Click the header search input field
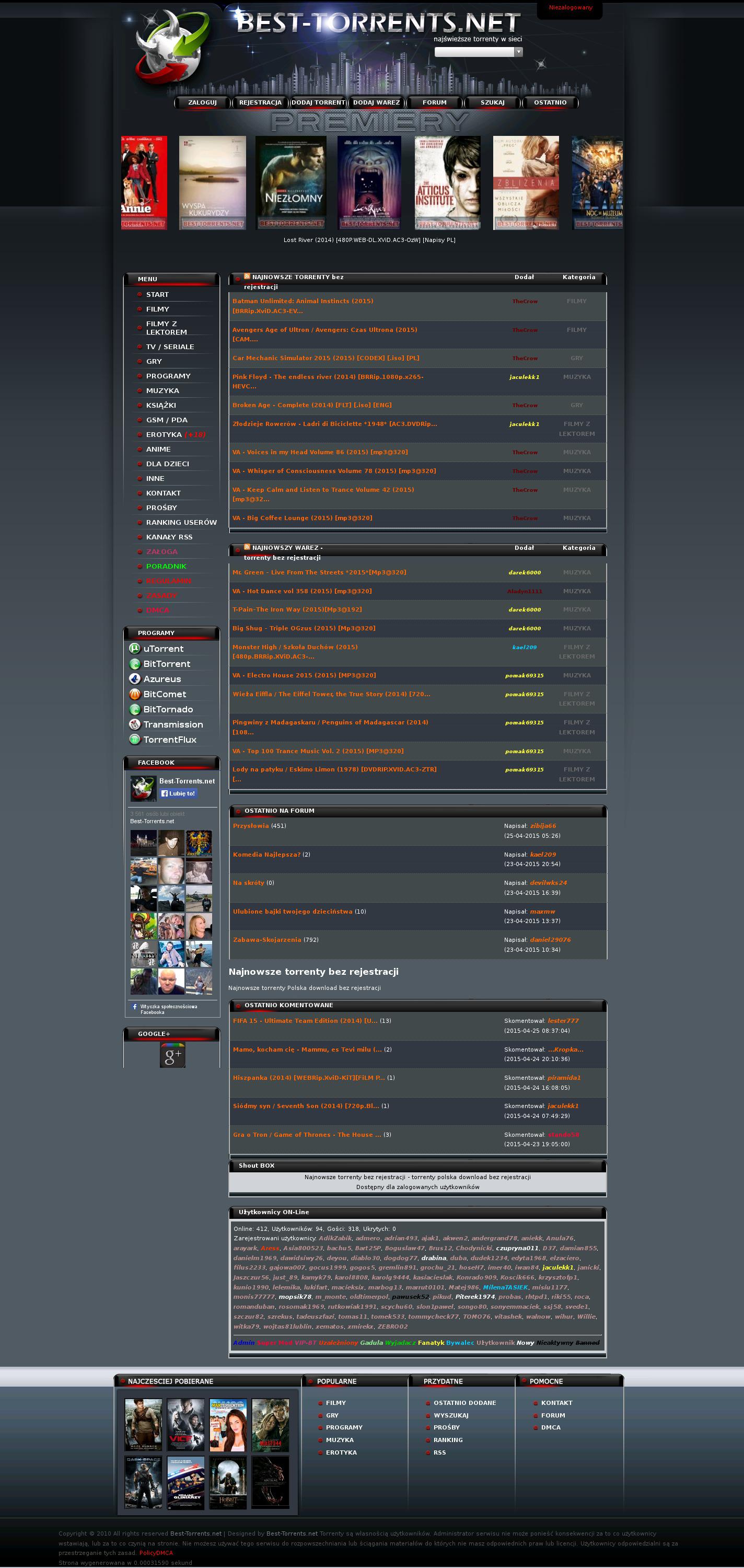This screenshot has height=1568, width=744. point(474,52)
